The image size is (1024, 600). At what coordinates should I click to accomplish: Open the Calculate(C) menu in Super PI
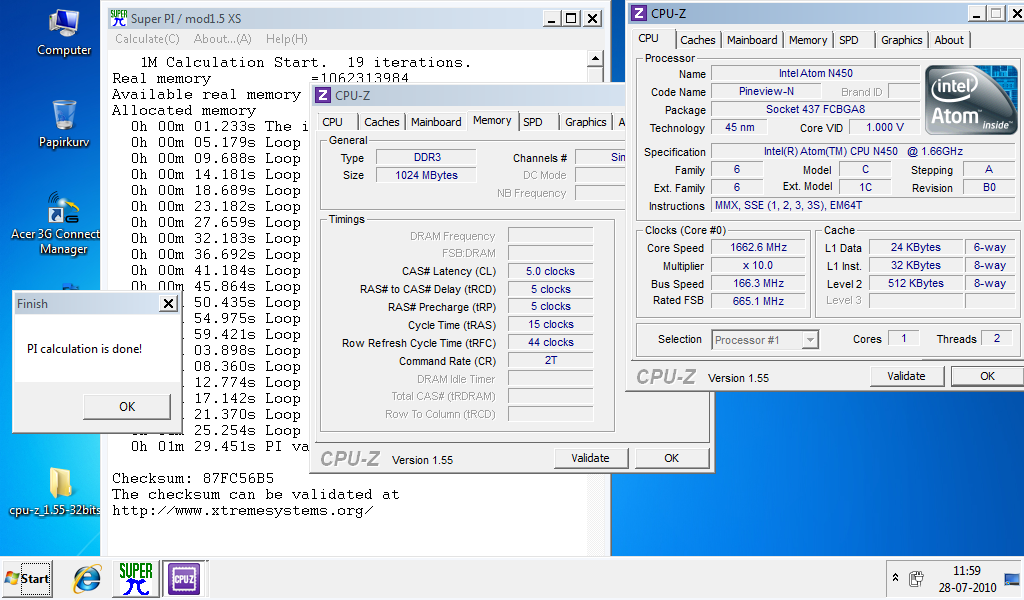(x=147, y=39)
